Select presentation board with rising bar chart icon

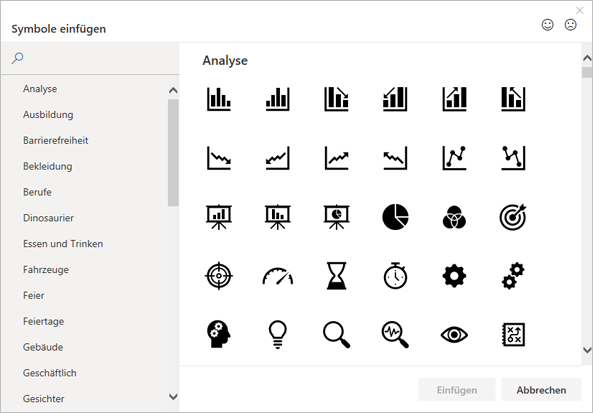coord(219,217)
